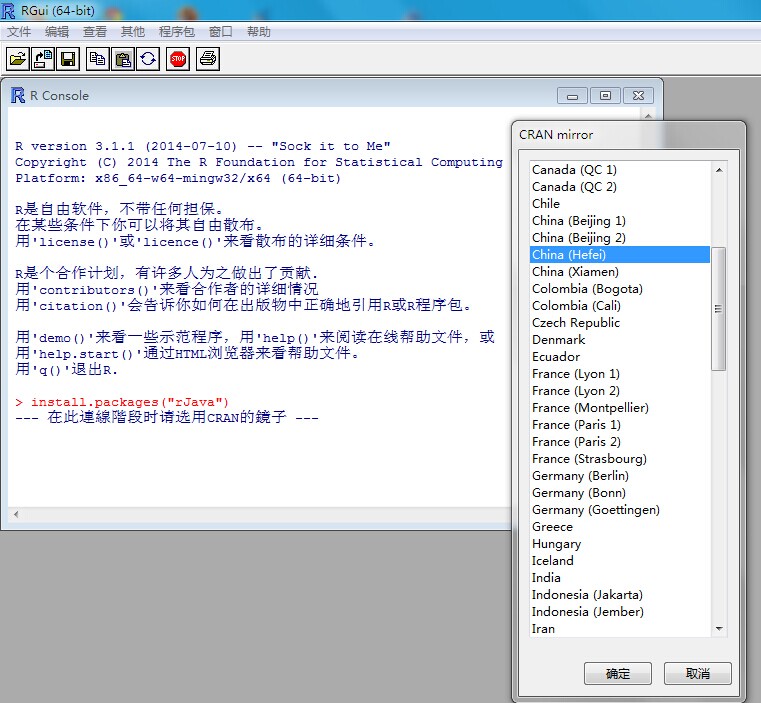Viewport: 761px width, 703px height.
Task: Select Ecuador mirror
Action: coord(620,357)
